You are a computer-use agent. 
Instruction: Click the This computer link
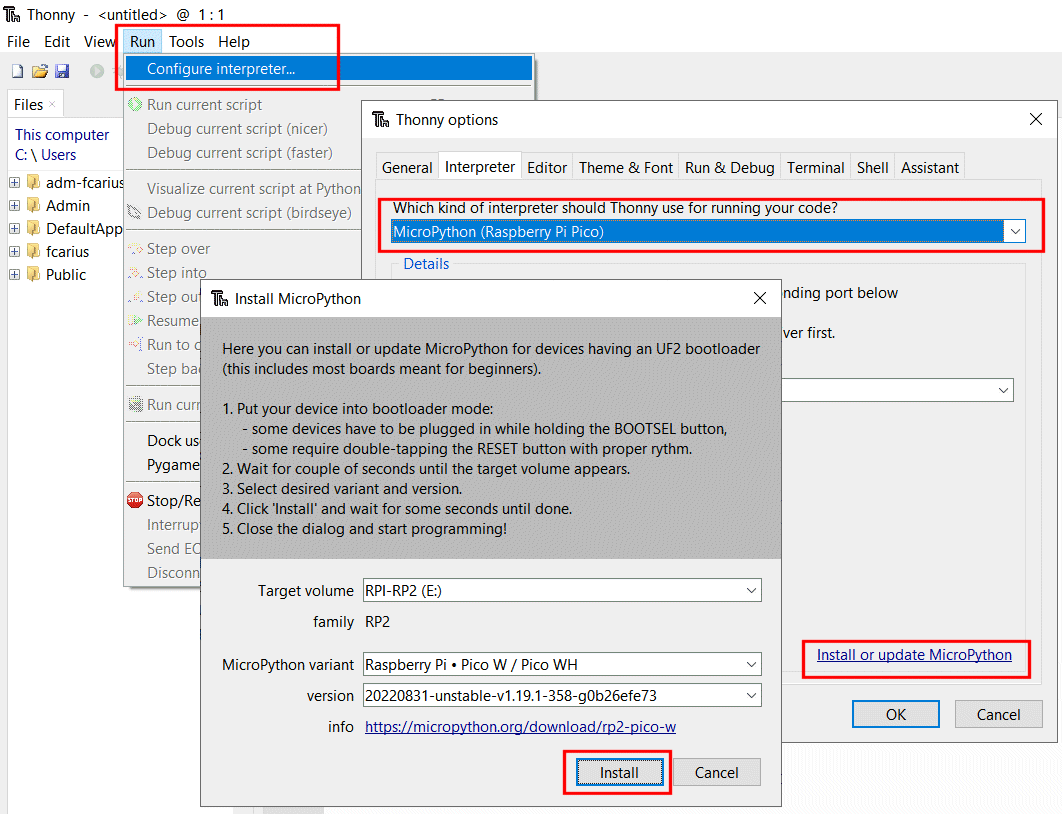click(x=62, y=135)
